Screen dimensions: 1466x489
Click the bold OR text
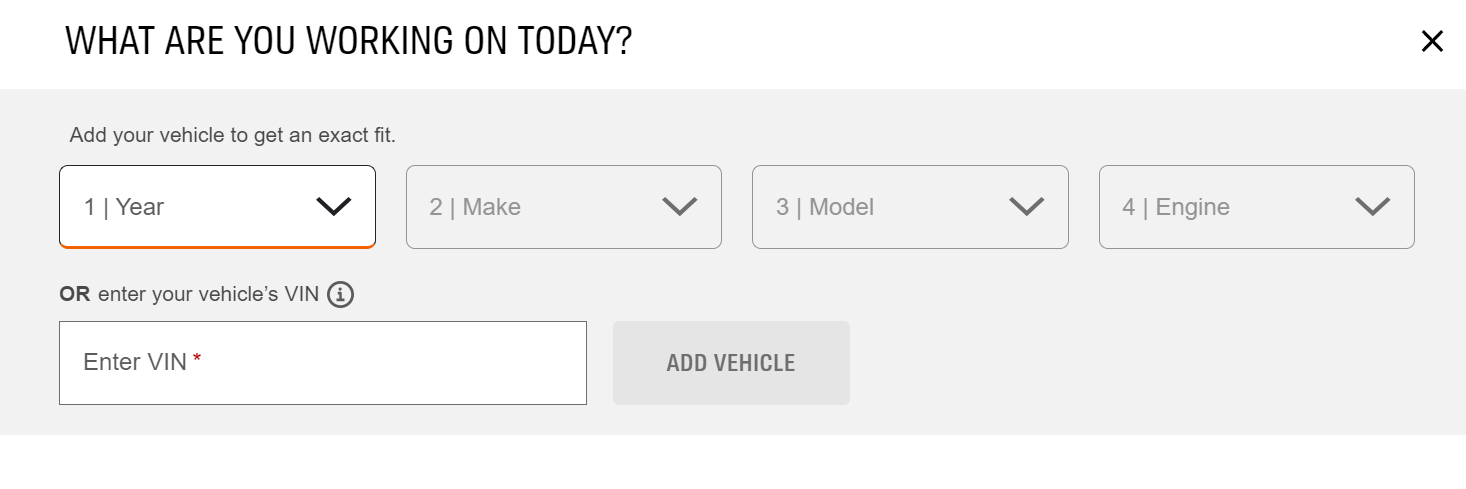pos(74,295)
